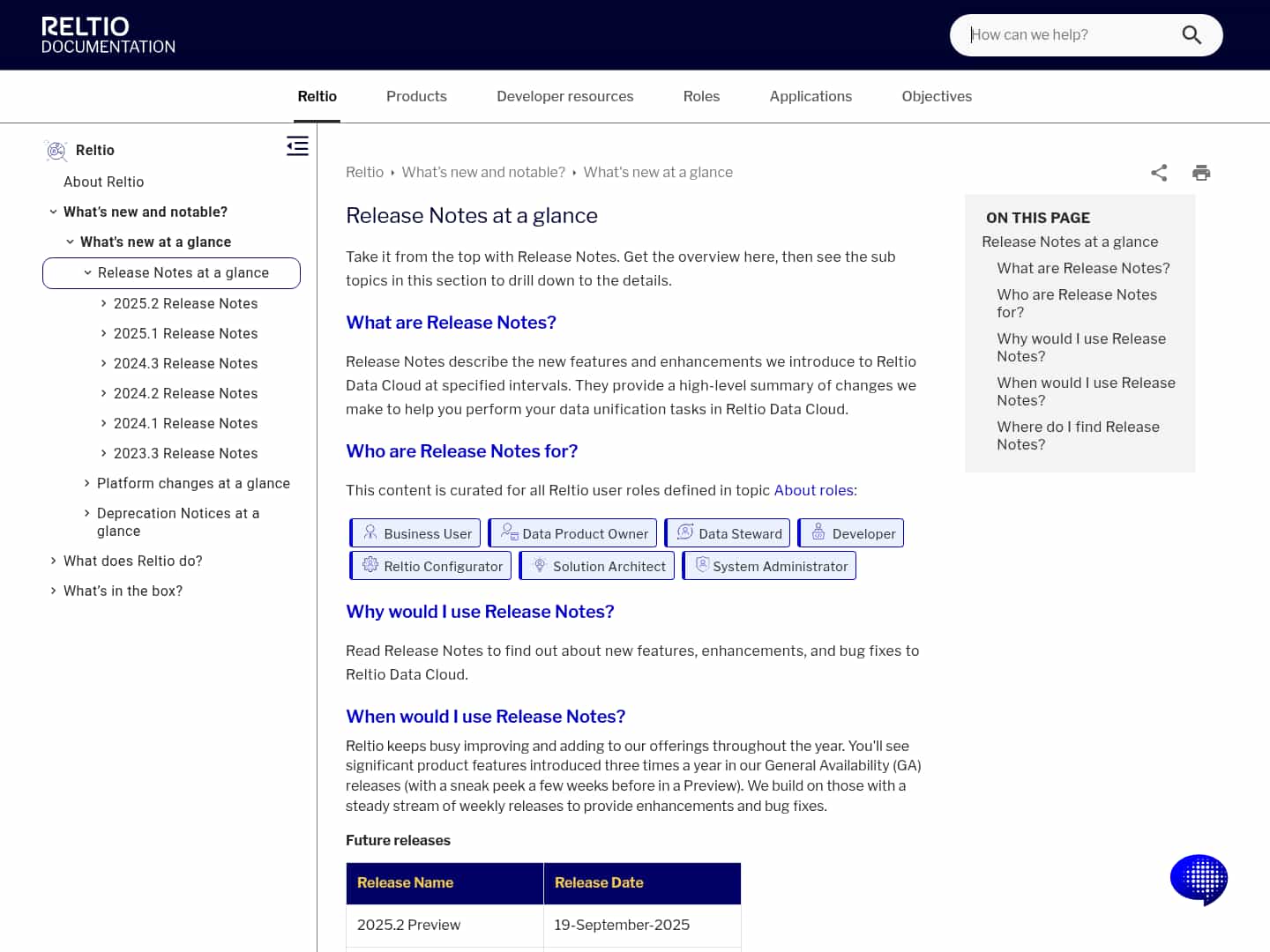Expand Platform changes at a glance chevron
The image size is (1270, 952).
click(x=86, y=483)
